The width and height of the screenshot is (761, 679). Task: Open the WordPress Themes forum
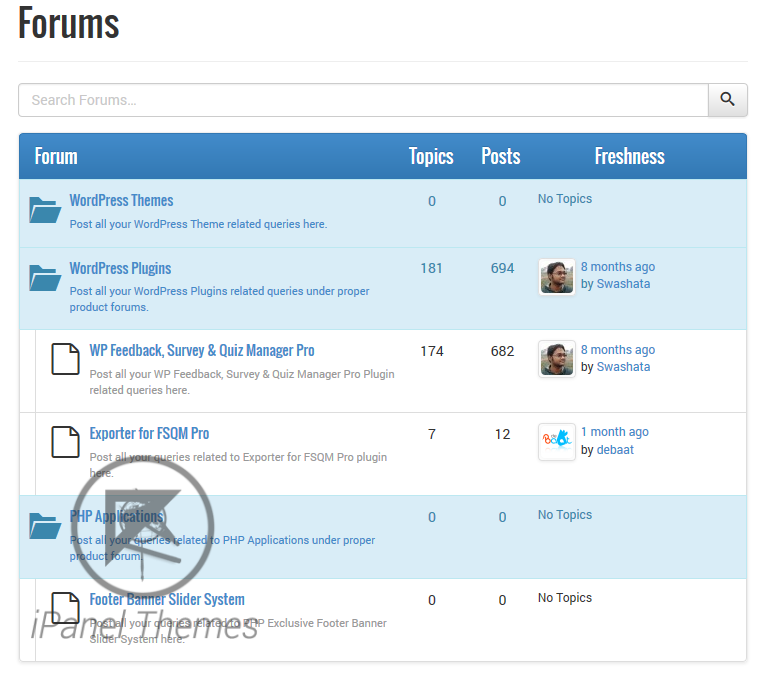[x=121, y=200]
